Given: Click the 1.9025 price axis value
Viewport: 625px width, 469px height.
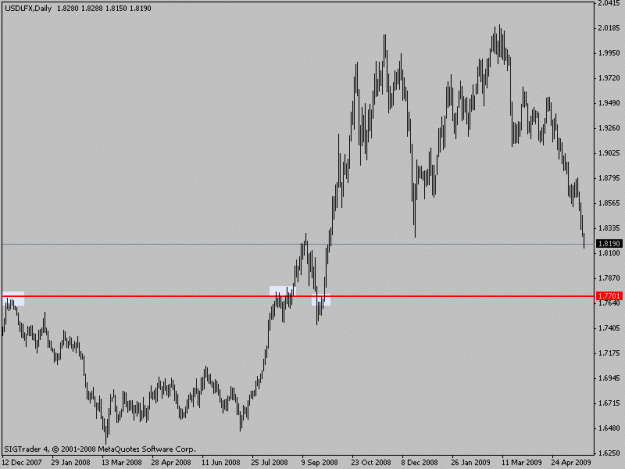Looking at the screenshot, I should coord(609,153).
